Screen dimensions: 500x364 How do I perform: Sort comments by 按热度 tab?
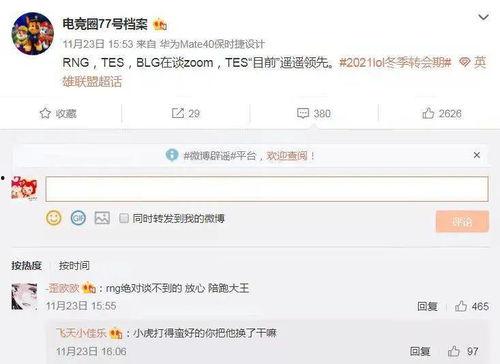[26, 265]
